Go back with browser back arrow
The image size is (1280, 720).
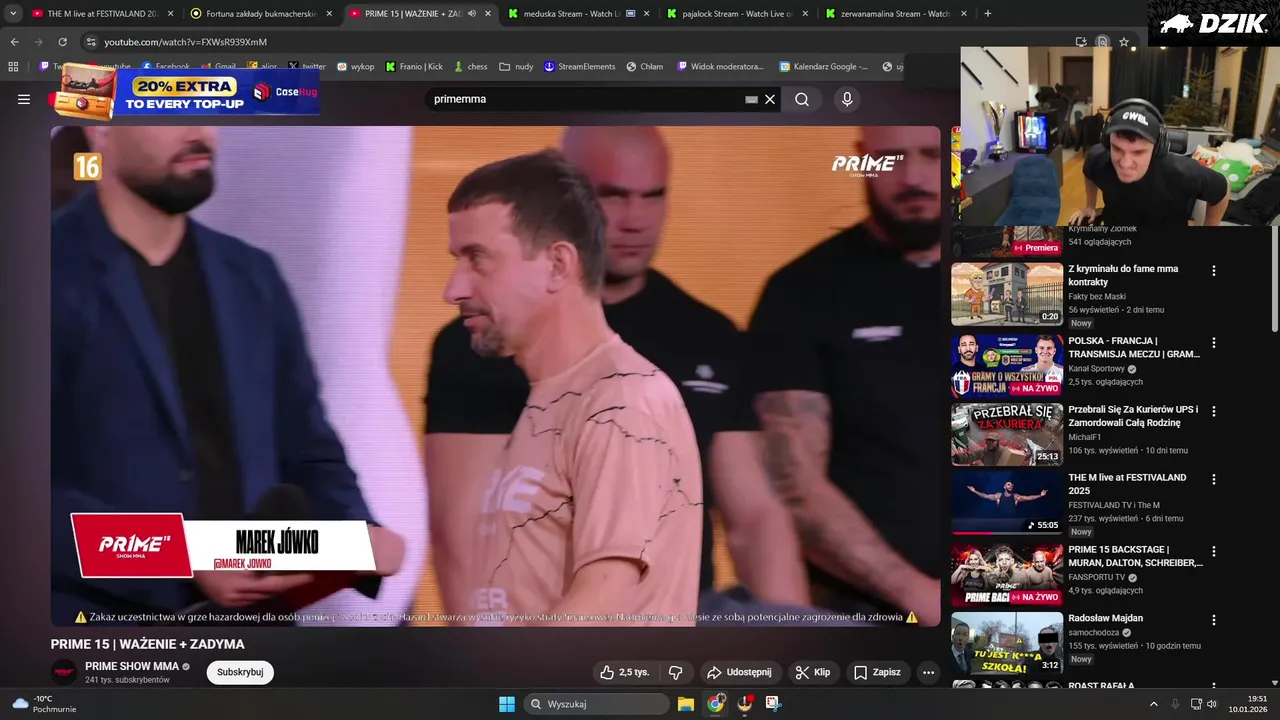14,42
